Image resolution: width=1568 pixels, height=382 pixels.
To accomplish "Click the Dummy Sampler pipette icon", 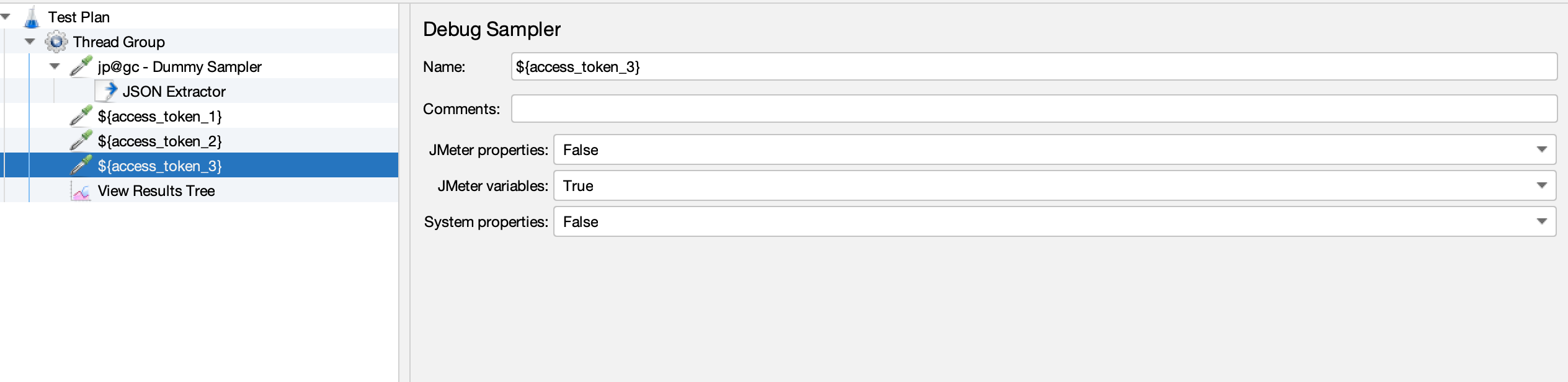I will 81,66.
